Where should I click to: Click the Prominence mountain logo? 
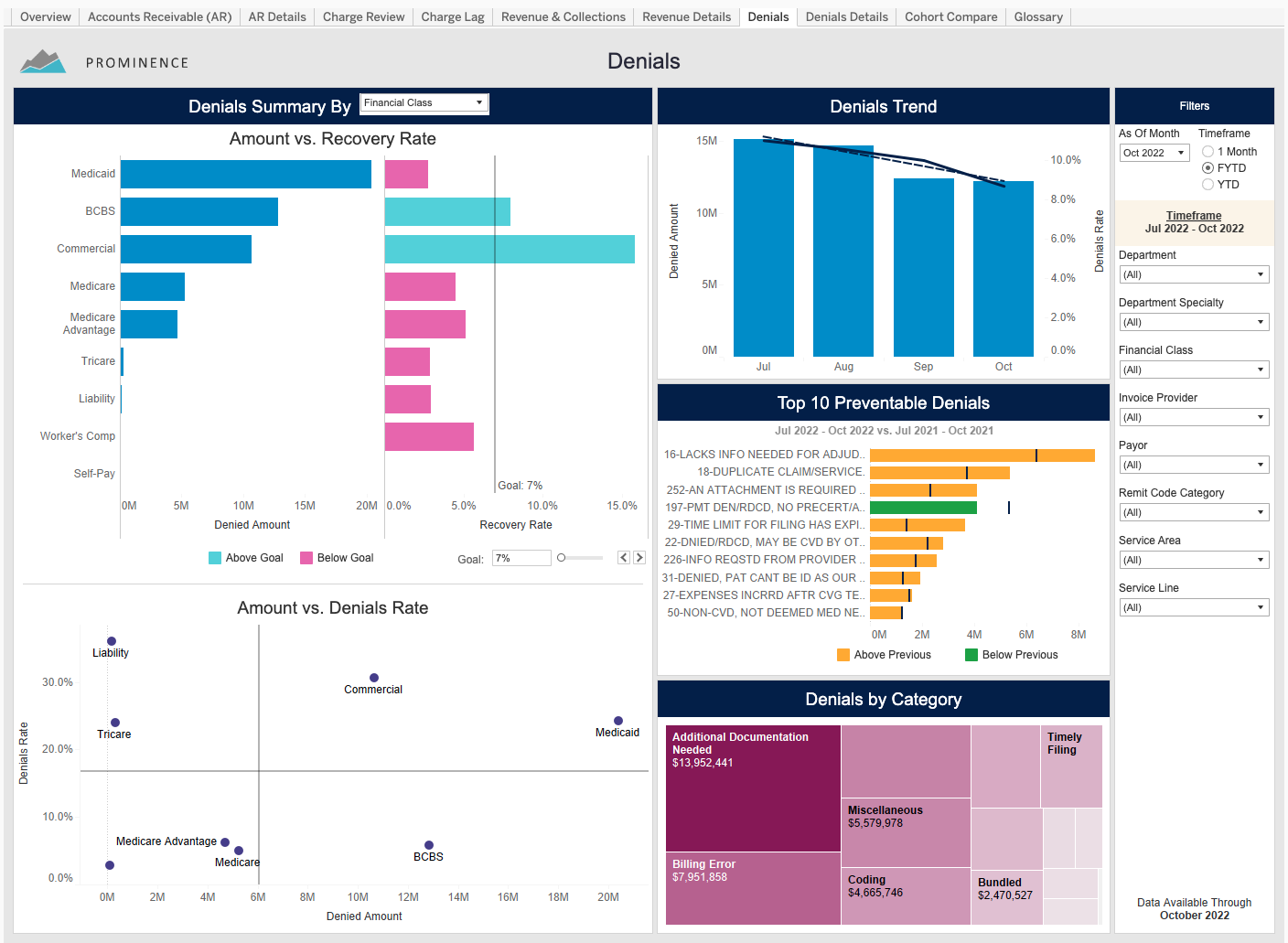[43, 61]
